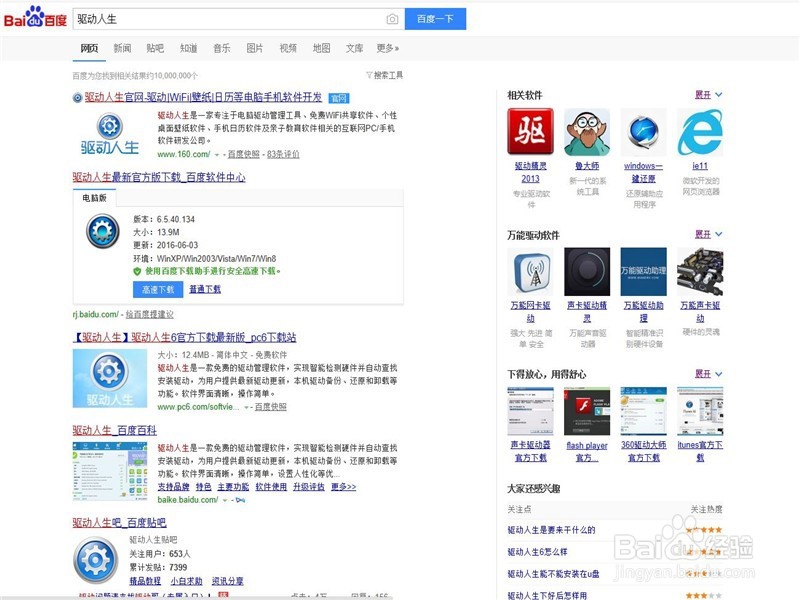
Task: Click 驱动精灵 2013 red icon
Action: pos(531,132)
